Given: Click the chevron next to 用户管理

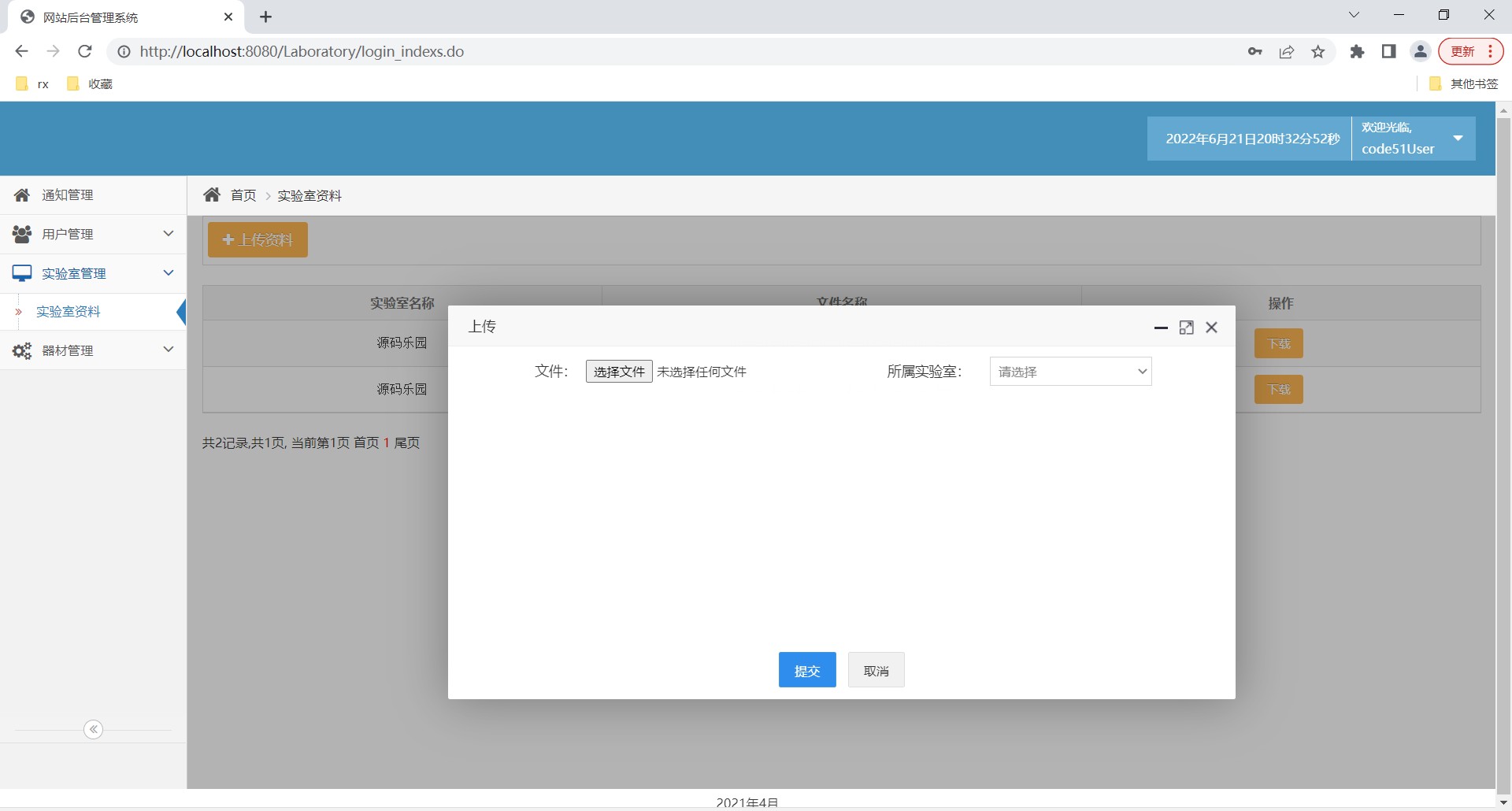Looking at the screenshot, I should coord(168,234).
